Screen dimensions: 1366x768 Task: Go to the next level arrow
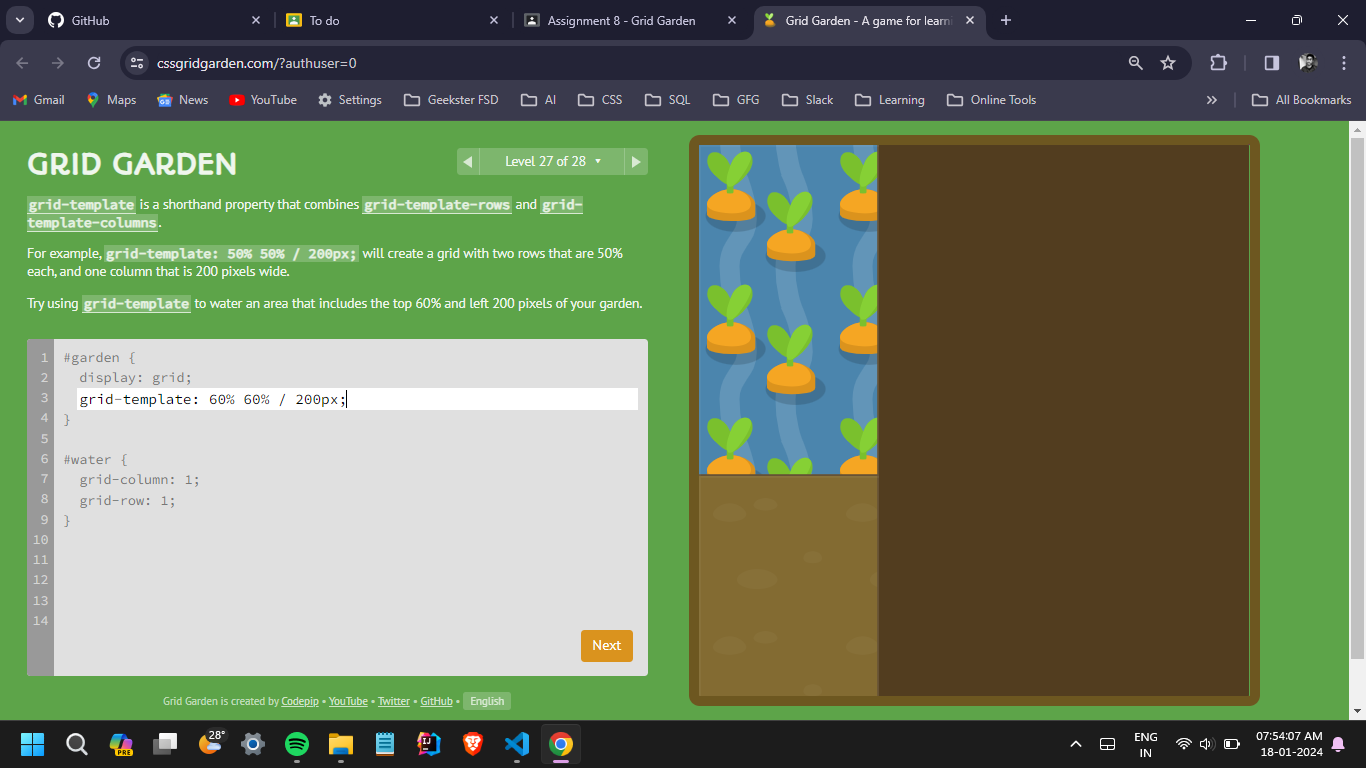636,161
